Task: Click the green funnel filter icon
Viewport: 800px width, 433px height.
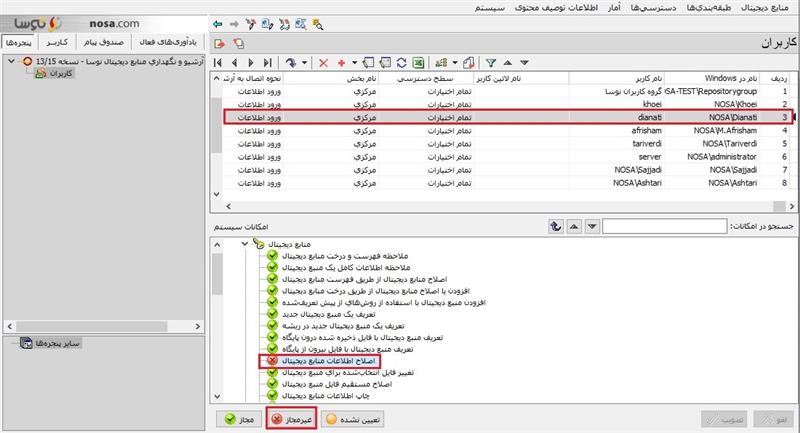Action: click(491, 62)
